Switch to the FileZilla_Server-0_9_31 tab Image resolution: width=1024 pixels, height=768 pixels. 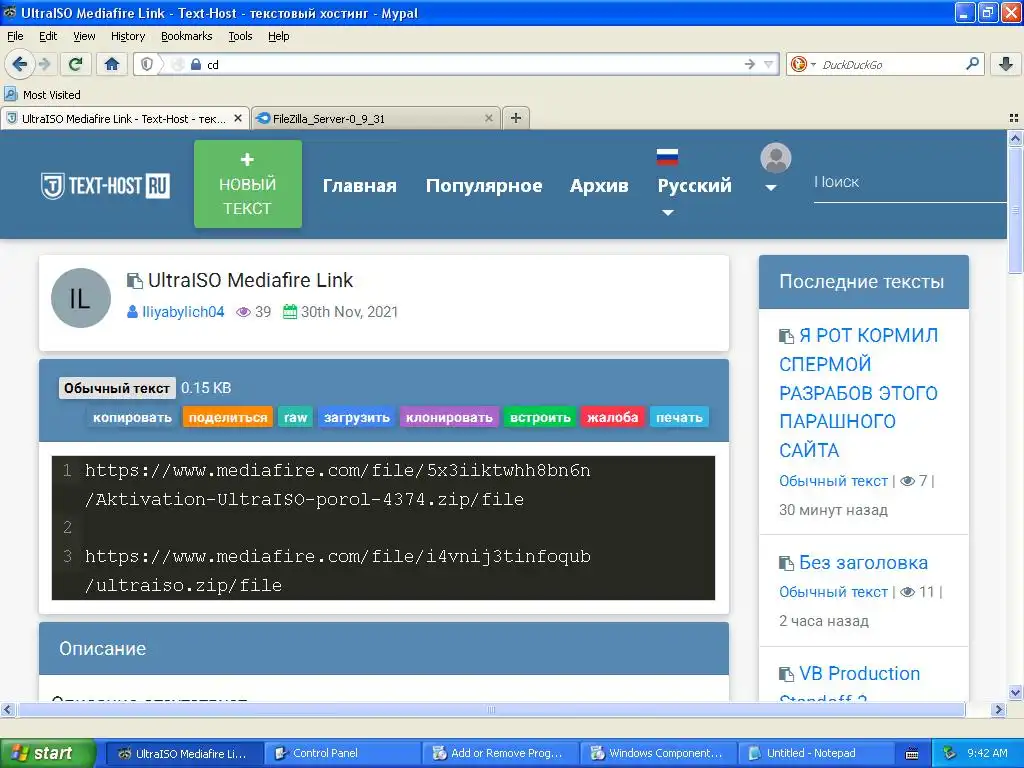tap(376, 118)
